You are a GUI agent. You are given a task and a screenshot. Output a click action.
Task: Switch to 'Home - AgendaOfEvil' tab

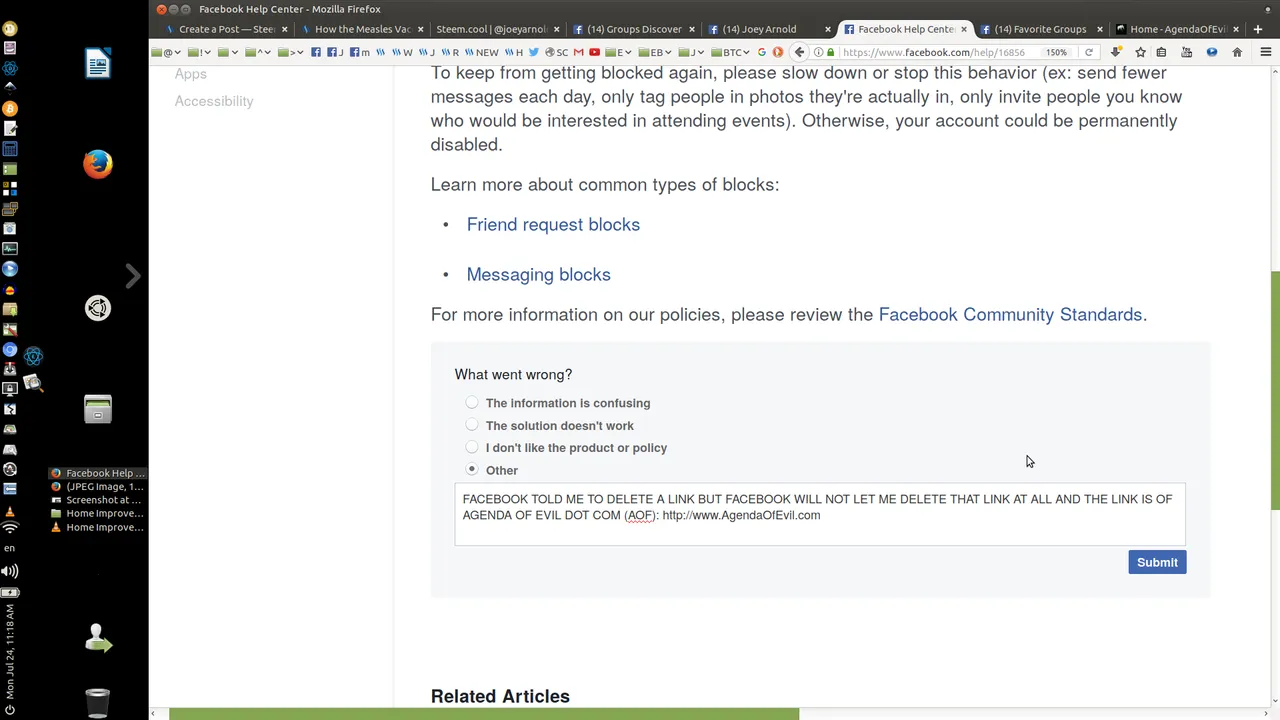click(1177, 29)
